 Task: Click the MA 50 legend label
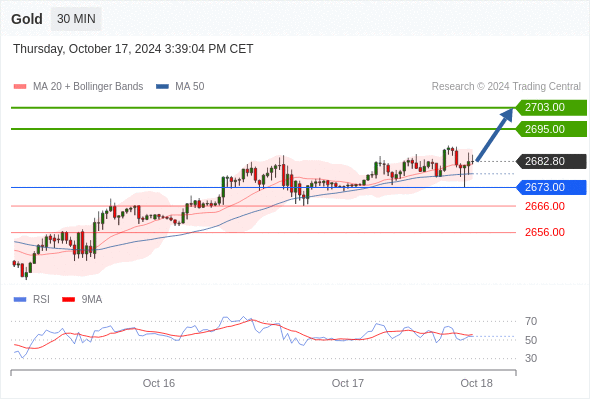tap(190, 87)
